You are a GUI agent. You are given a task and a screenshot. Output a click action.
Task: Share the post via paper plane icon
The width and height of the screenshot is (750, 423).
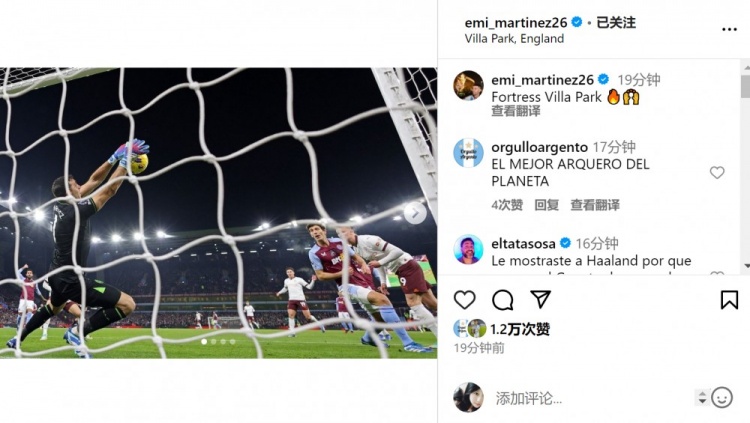(x=540, y=299)
